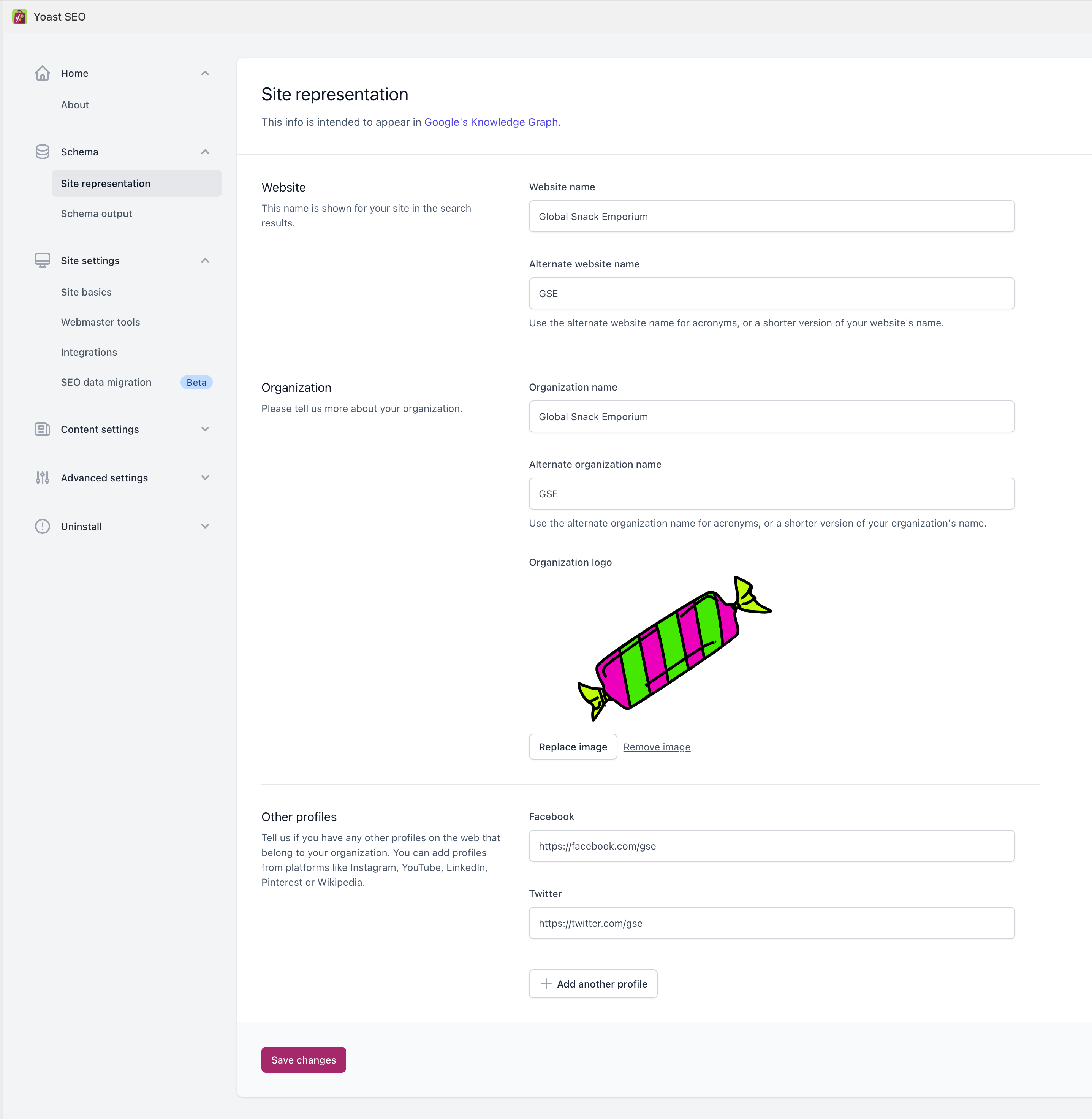The width and height of the screenshot is (1092, 1119).
Task: Click inside the Twitter profile field
Action: [x=771, y=923]
